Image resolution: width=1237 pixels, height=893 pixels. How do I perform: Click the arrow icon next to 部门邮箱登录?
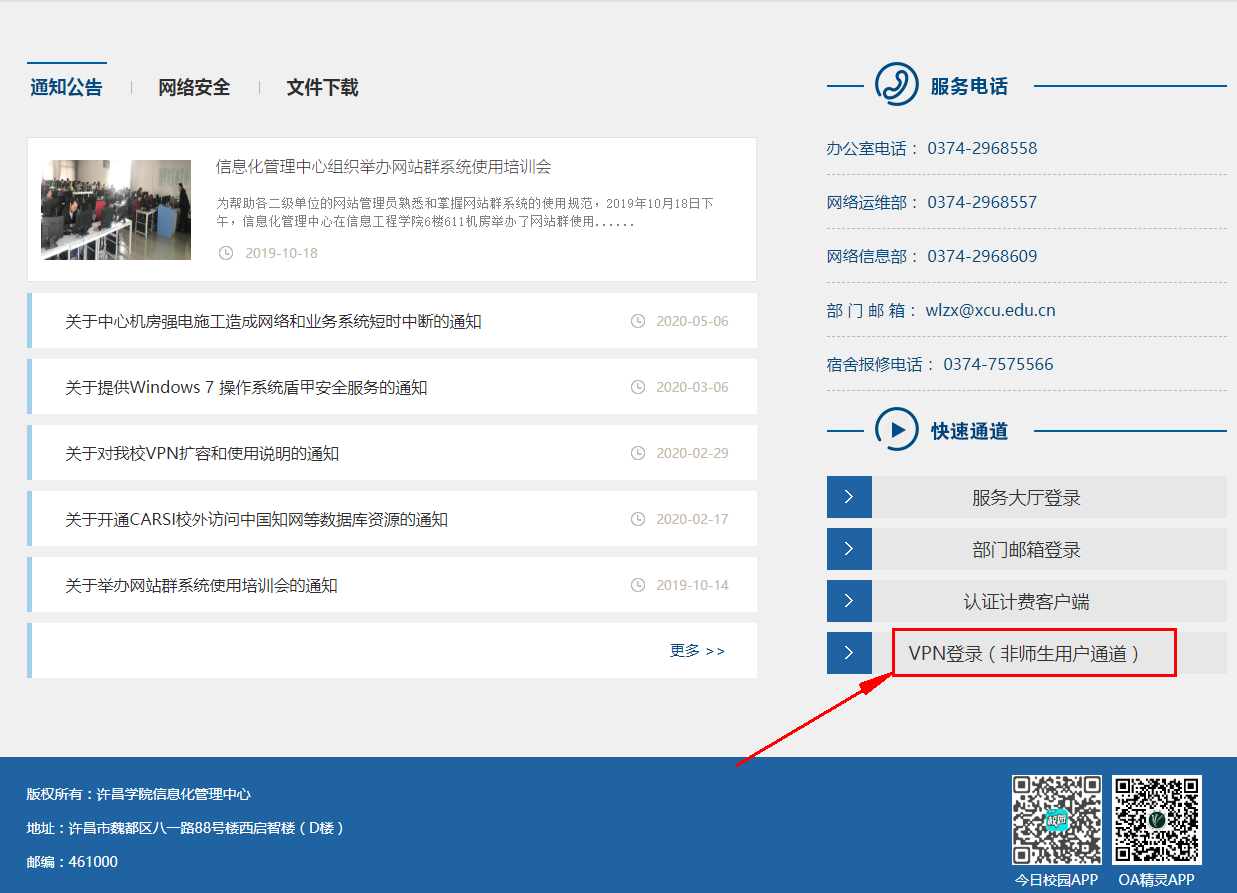(849, 549)
